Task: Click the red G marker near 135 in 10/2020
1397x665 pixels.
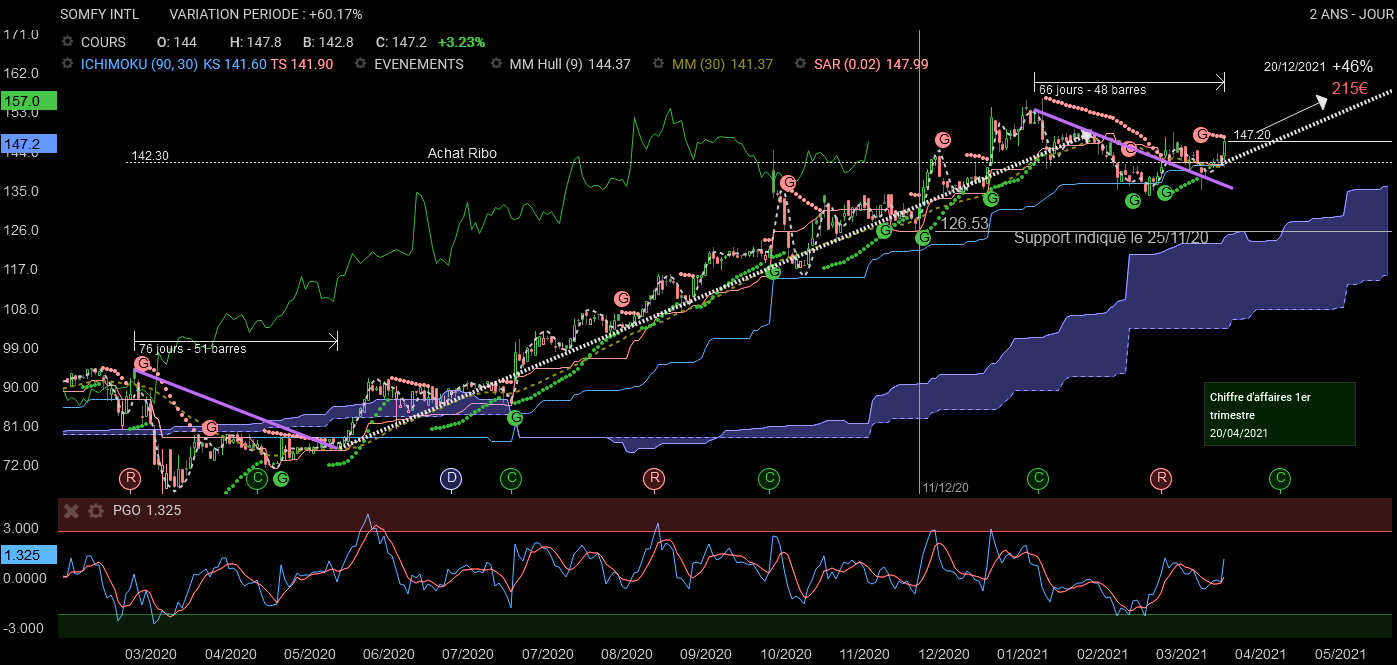Action: (788, 183)
